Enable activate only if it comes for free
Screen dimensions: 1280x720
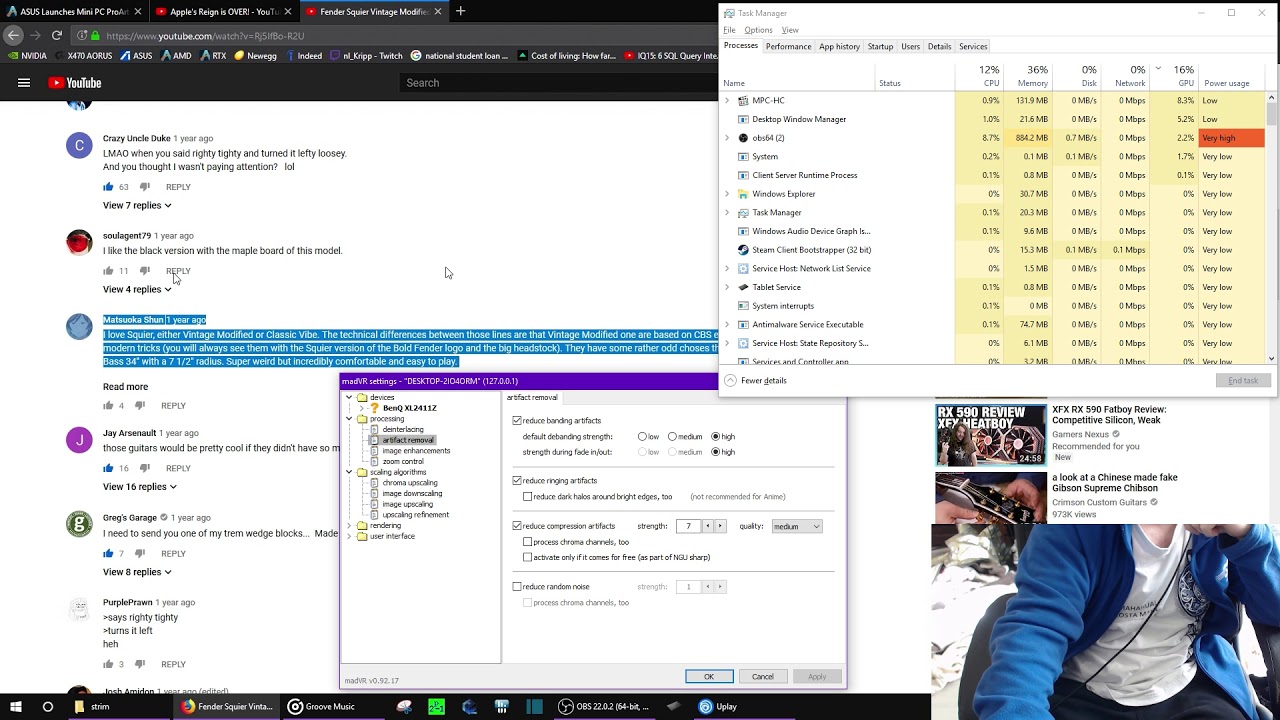click(527, 558)
